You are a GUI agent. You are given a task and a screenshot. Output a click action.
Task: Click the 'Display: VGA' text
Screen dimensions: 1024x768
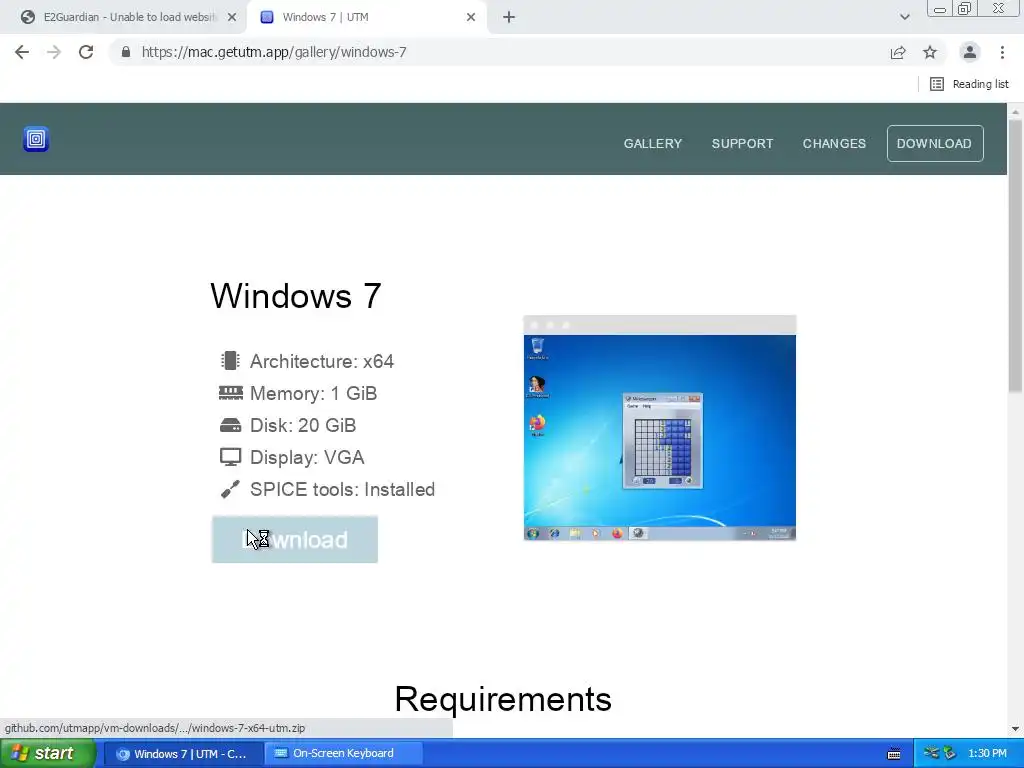307,457
